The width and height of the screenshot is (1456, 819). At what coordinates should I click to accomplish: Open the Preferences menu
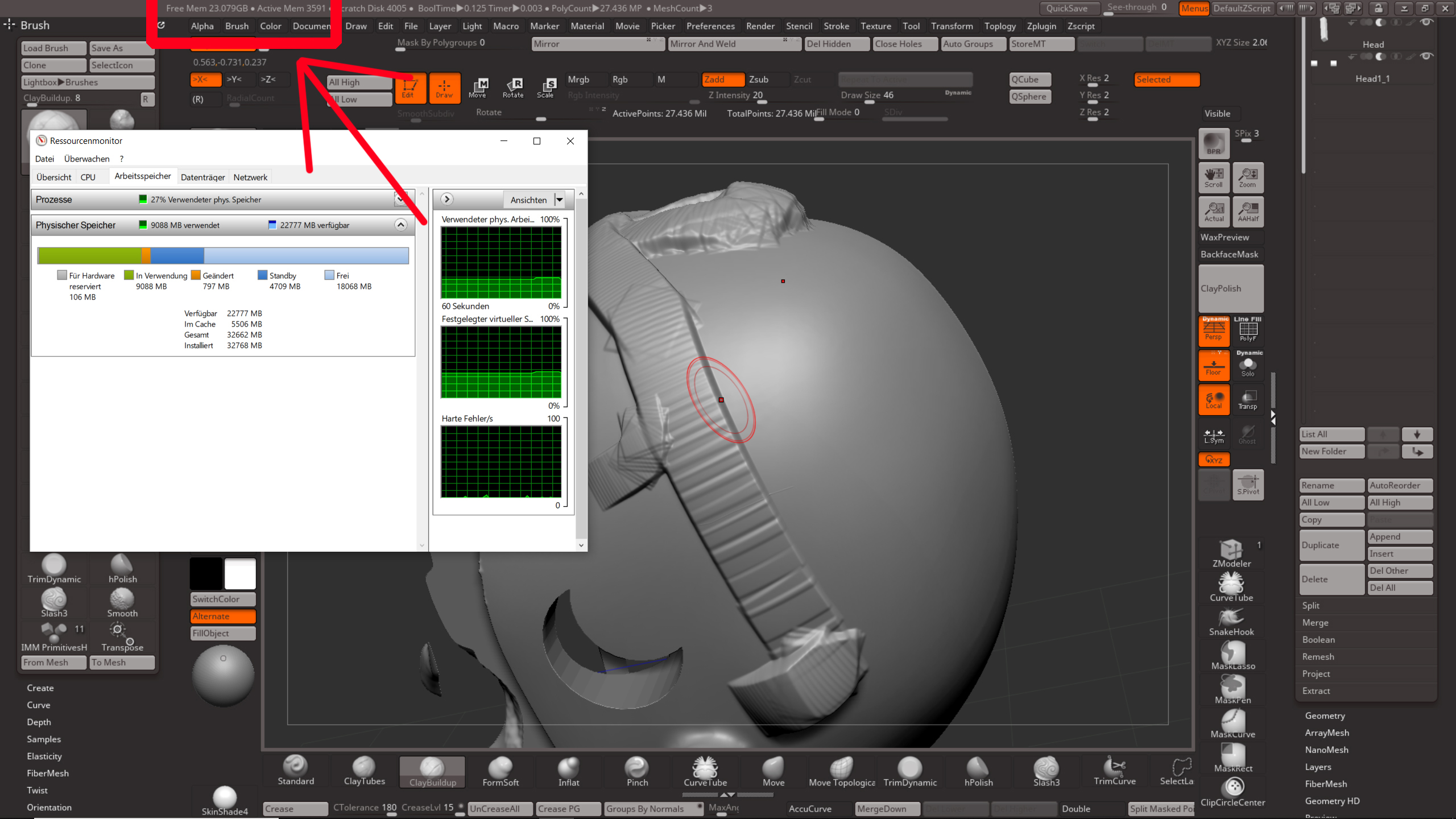pyautogui.click(x=710, y=26)
